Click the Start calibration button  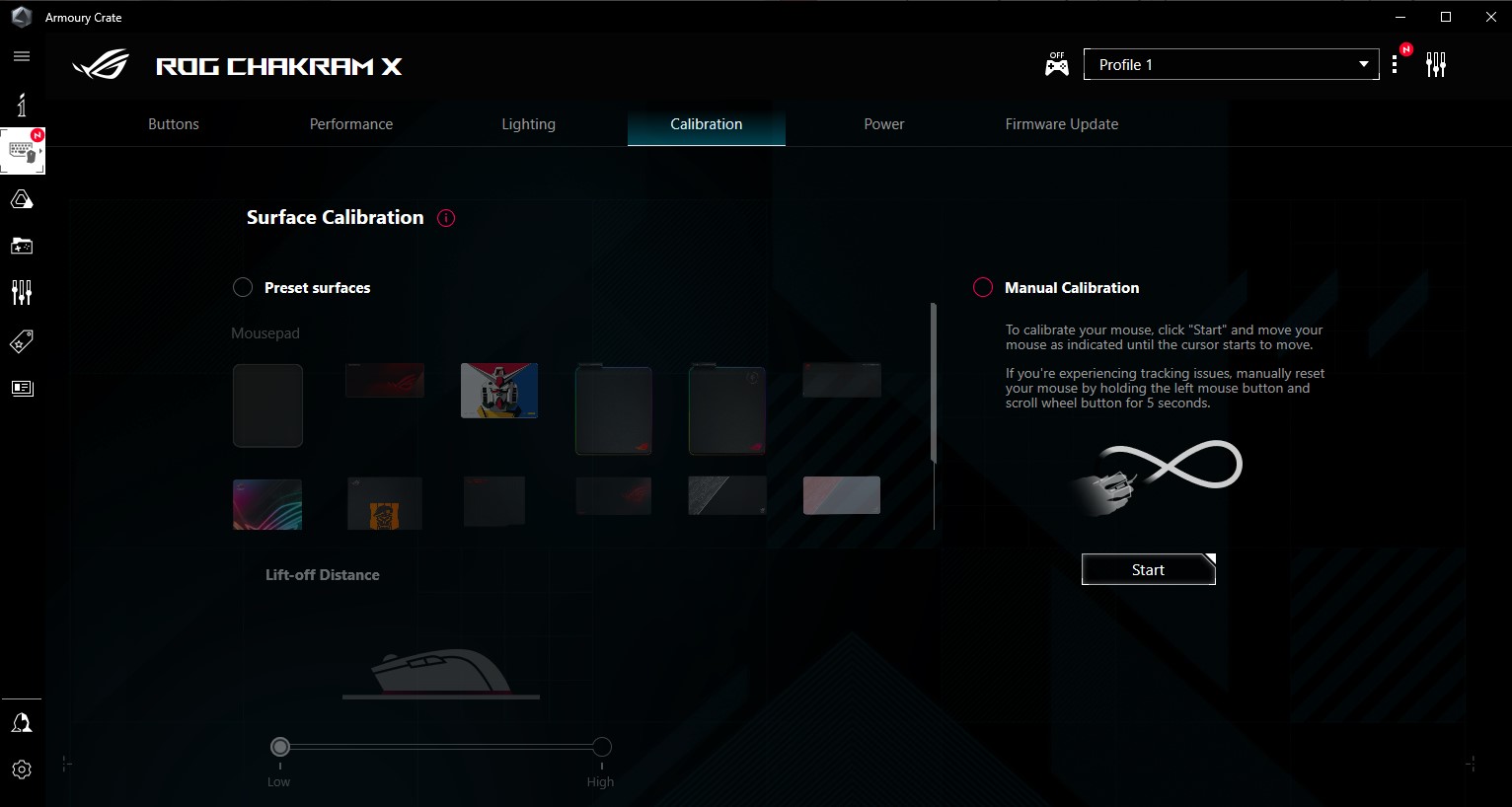pyautogui.click(x=1149, y=569)
